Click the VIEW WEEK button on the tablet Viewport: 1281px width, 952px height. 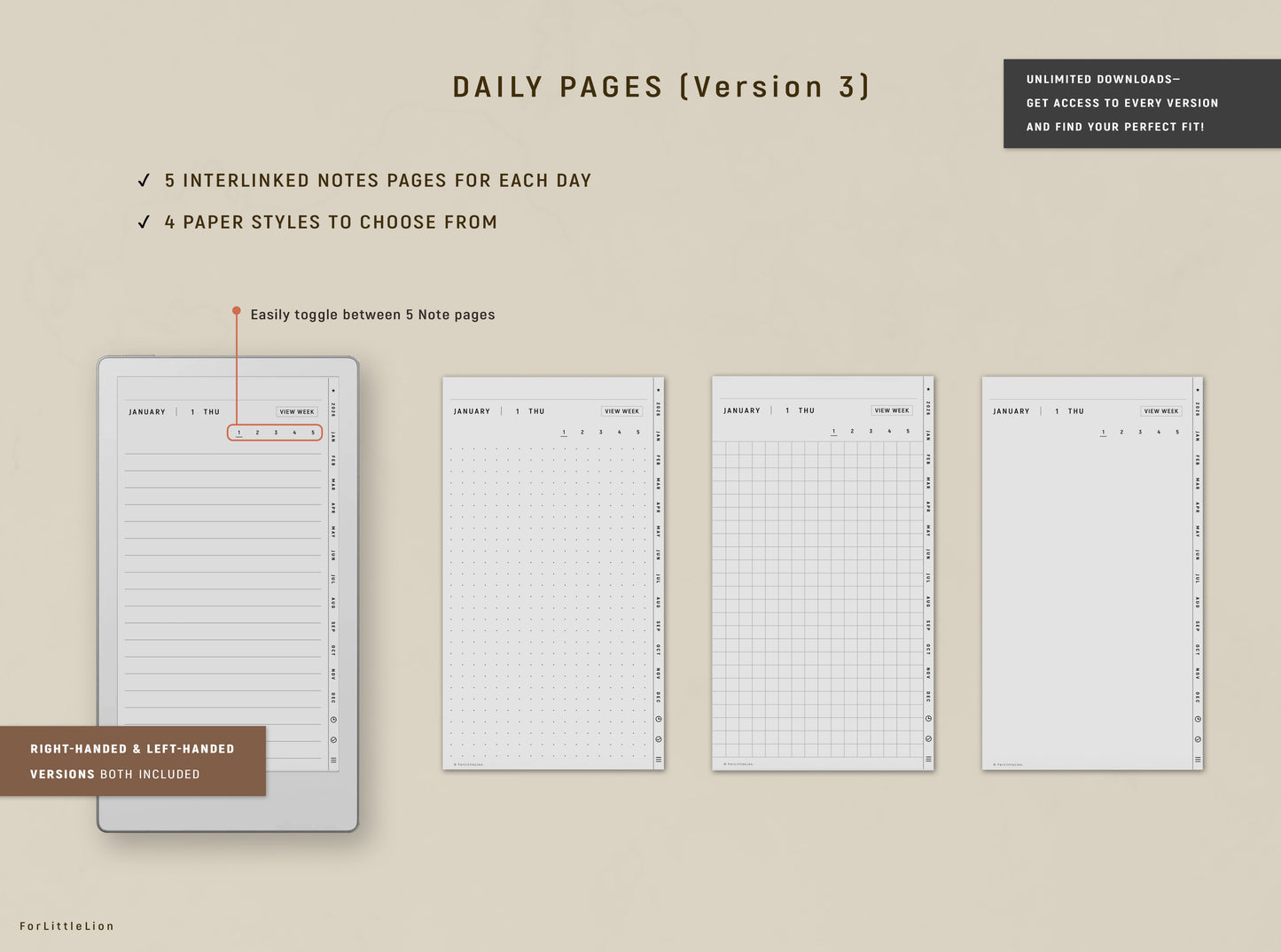[296, 411]
